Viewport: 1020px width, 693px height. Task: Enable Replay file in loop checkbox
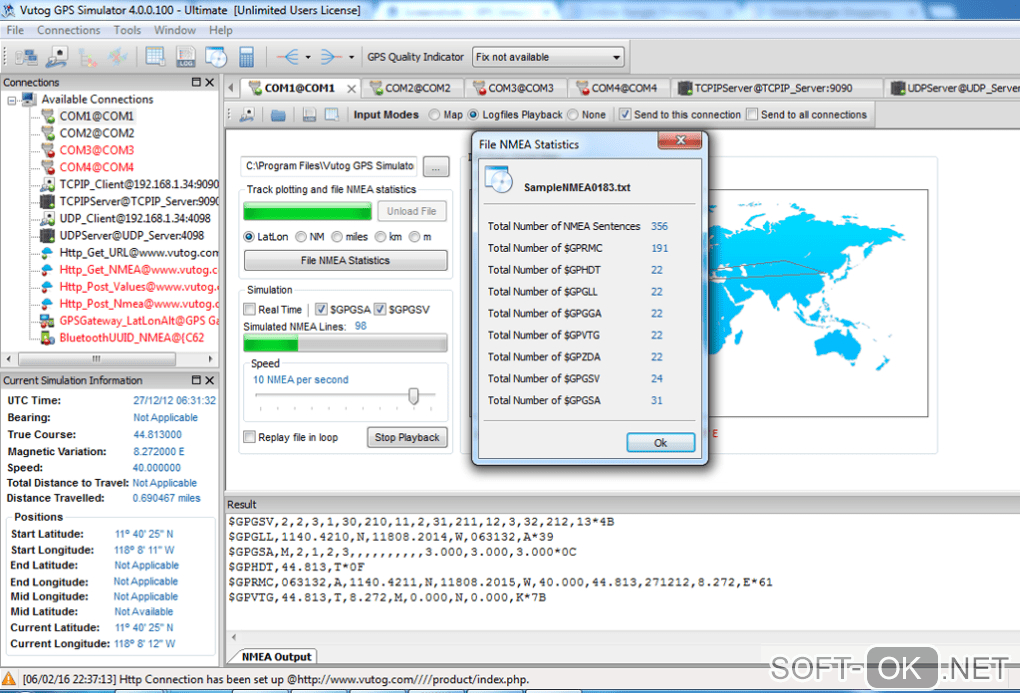click(249, 437)
